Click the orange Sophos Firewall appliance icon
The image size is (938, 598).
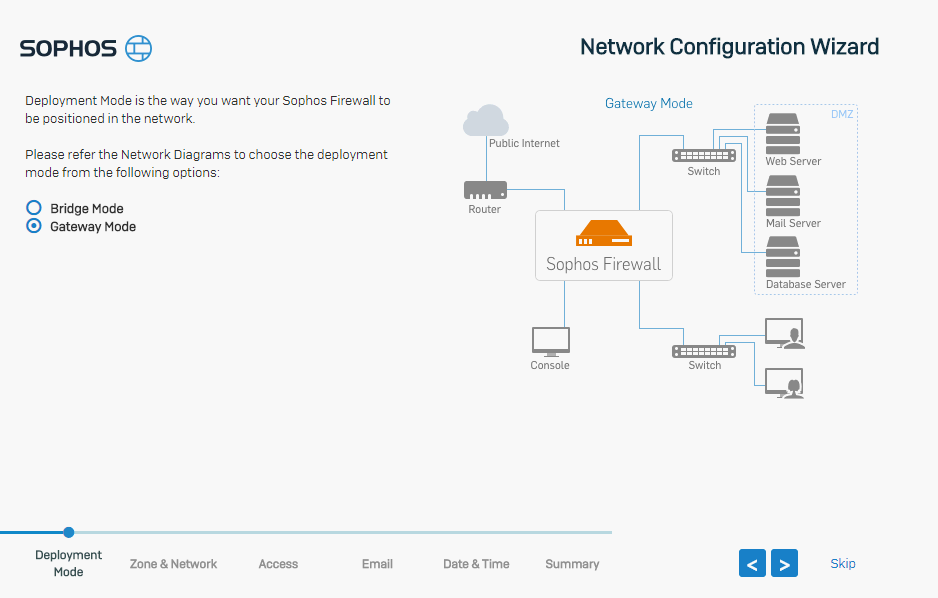604,233
